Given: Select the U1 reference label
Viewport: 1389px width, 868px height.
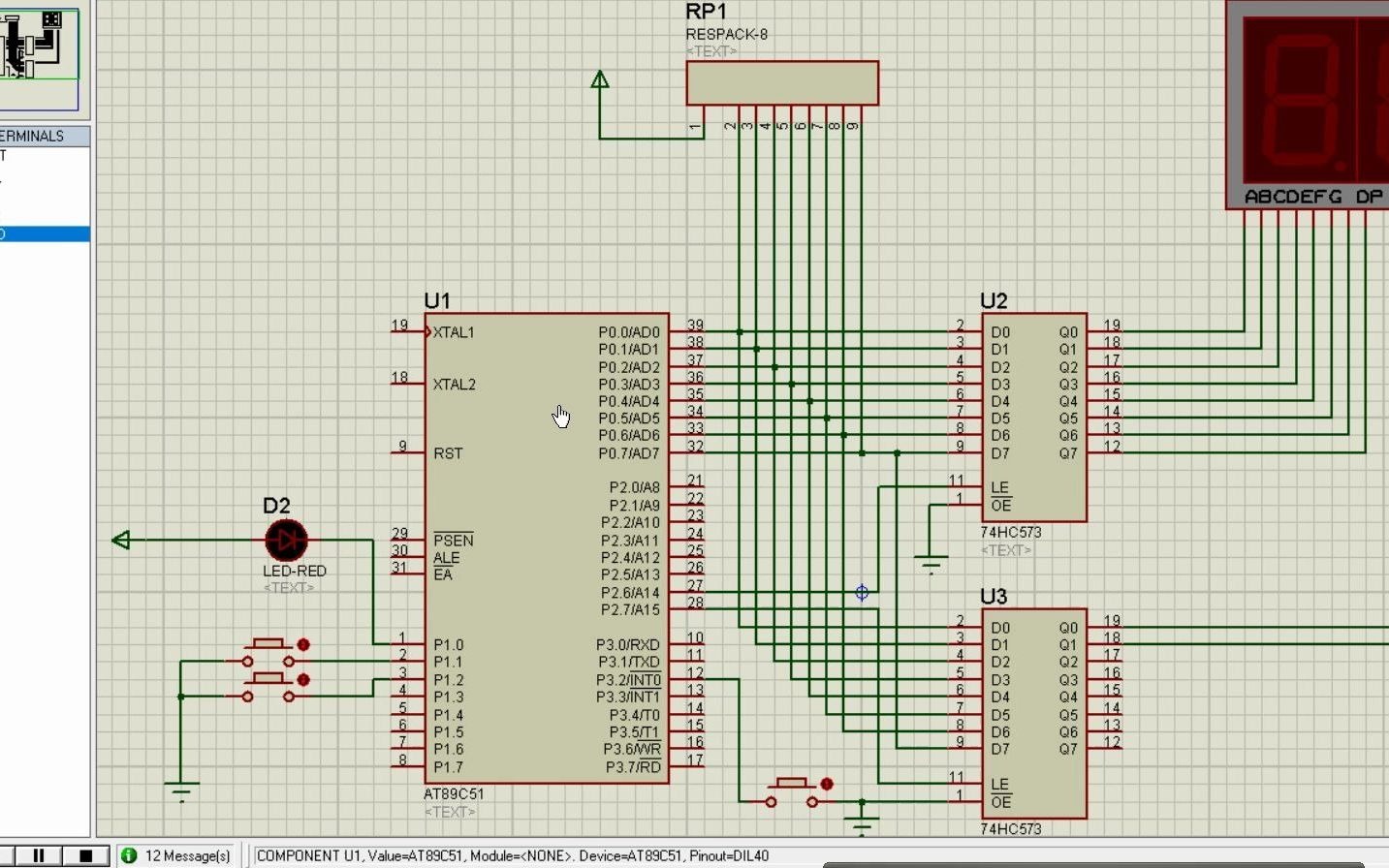Looking at the screenshot, I should 437,300.
